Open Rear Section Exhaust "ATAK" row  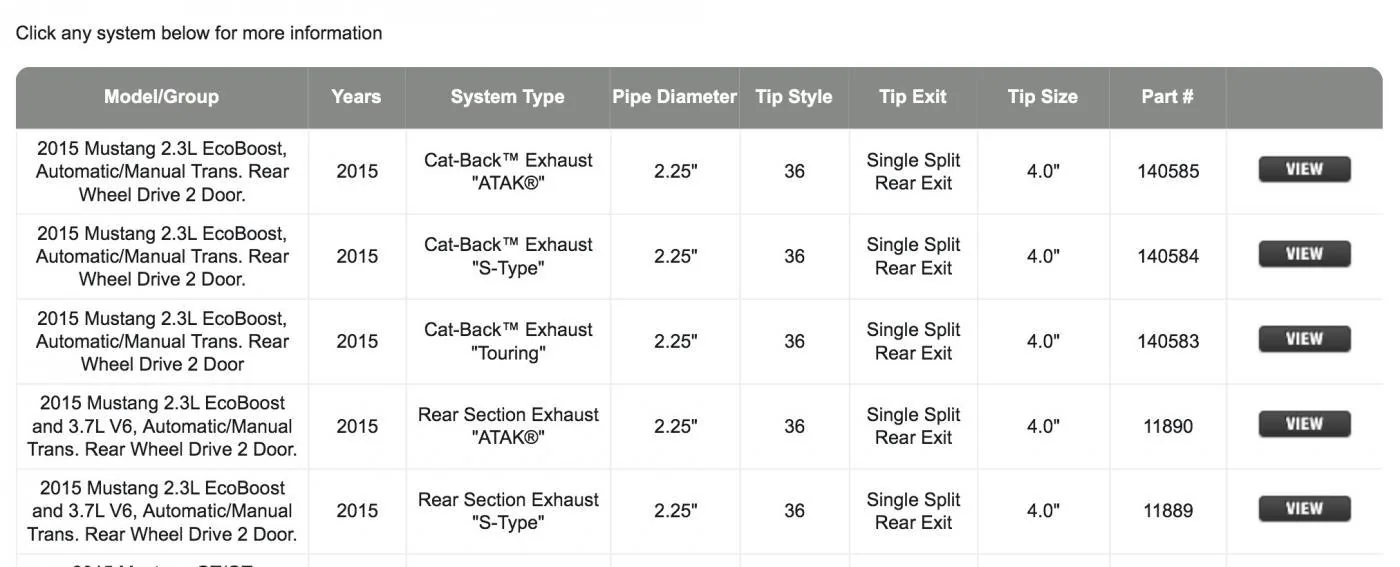point(699,426)
